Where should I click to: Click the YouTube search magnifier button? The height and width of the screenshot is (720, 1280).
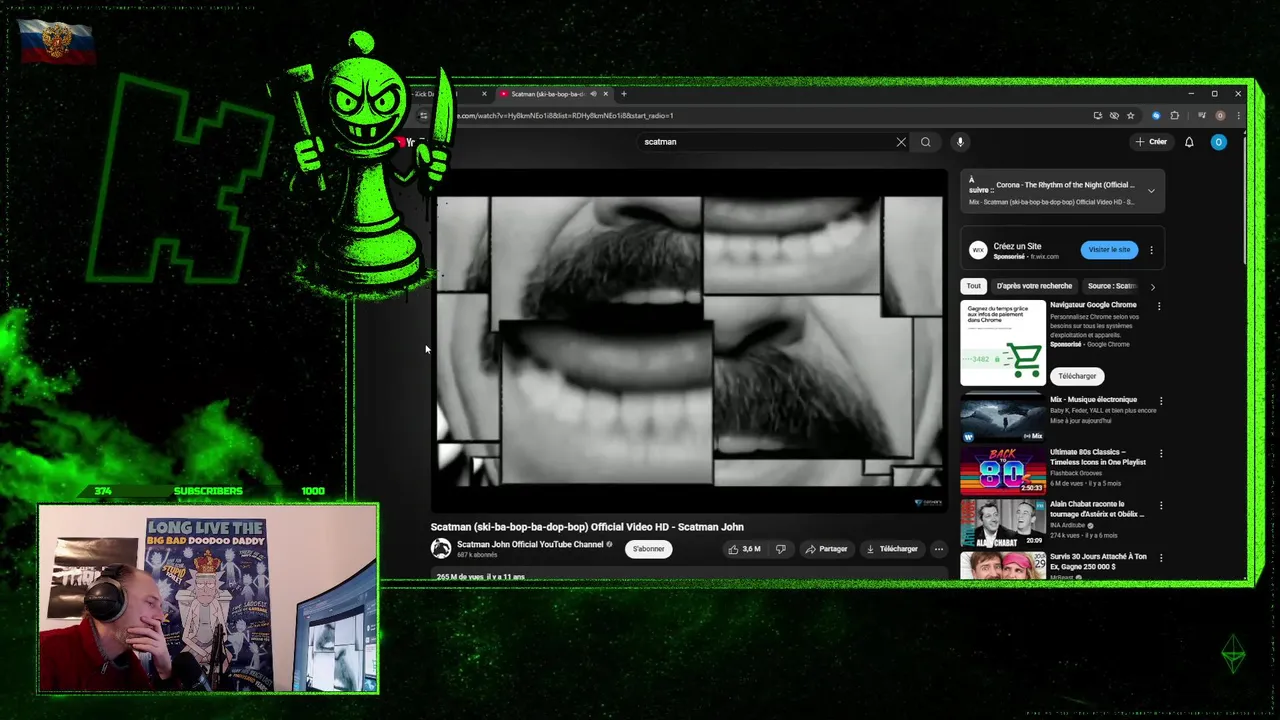click(926, 142)
